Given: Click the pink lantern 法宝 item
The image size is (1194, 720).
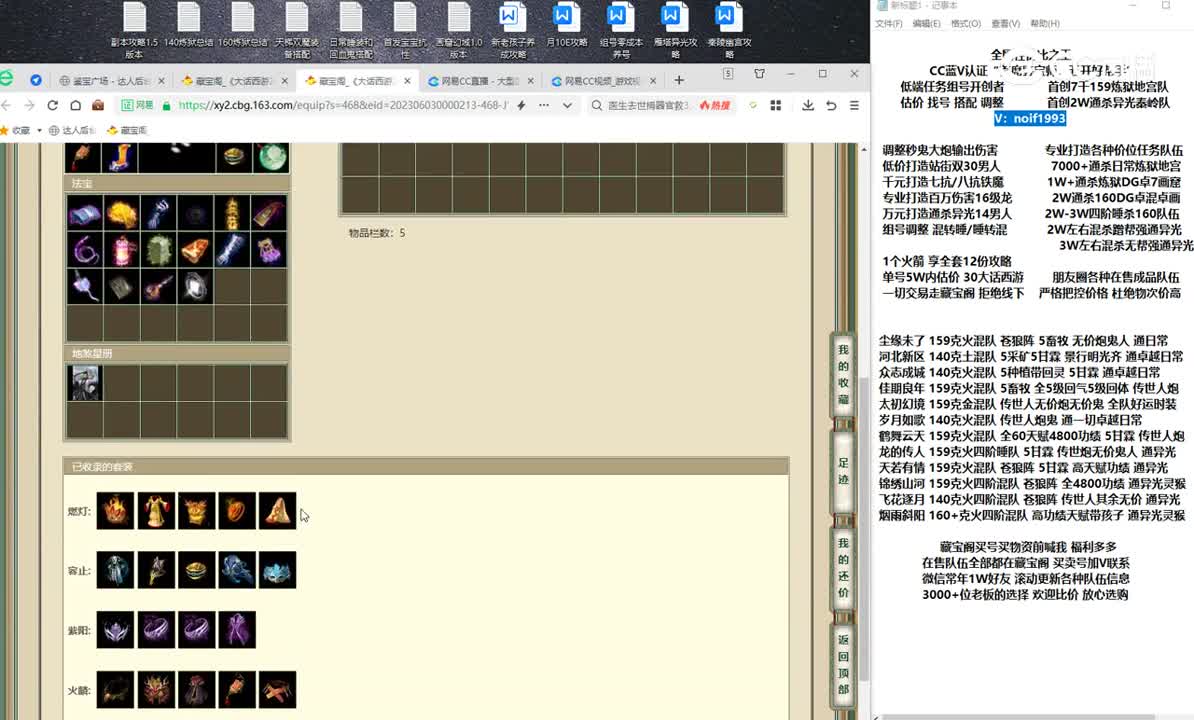Looking at the screenshot, I should coord(121,249).
